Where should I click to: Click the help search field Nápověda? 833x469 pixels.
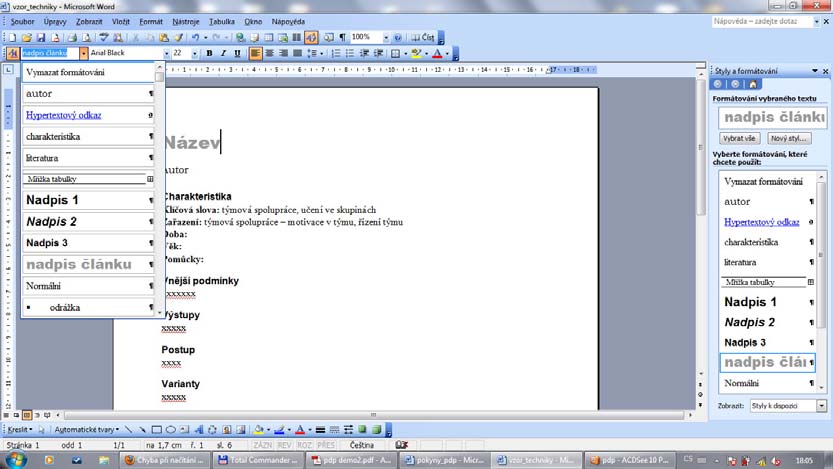pyautogui.click(x=762, y=22)
